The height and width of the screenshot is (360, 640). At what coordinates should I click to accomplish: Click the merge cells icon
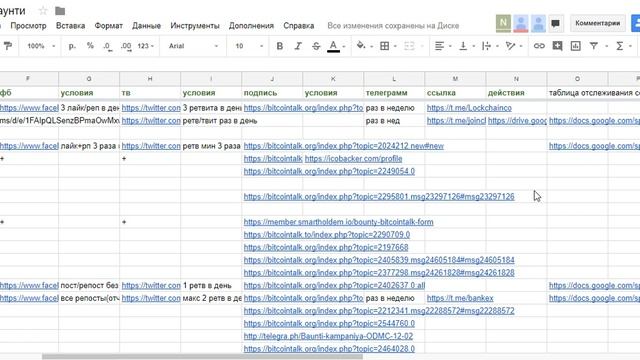(409, 46)
